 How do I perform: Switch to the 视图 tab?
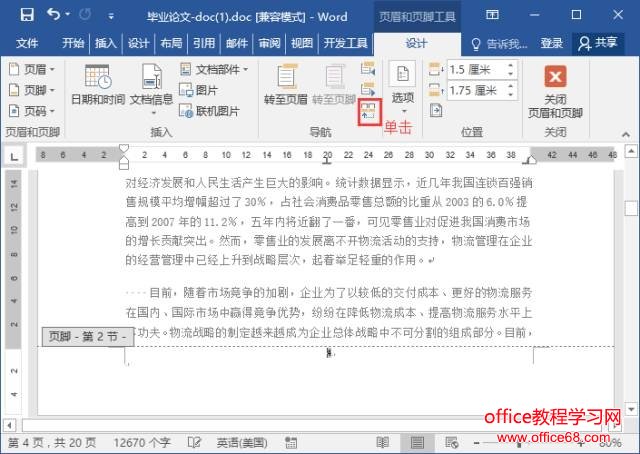[x=302, y=43]
